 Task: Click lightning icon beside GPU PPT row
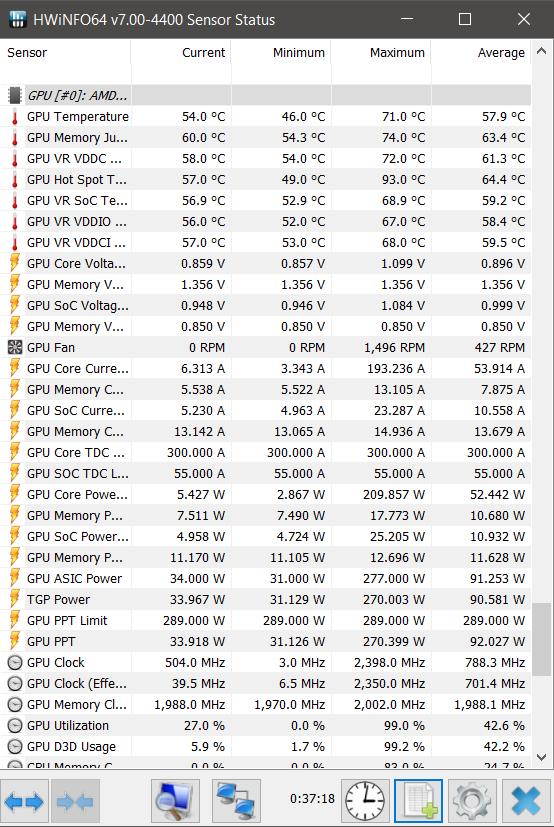(x=15, y=642)
